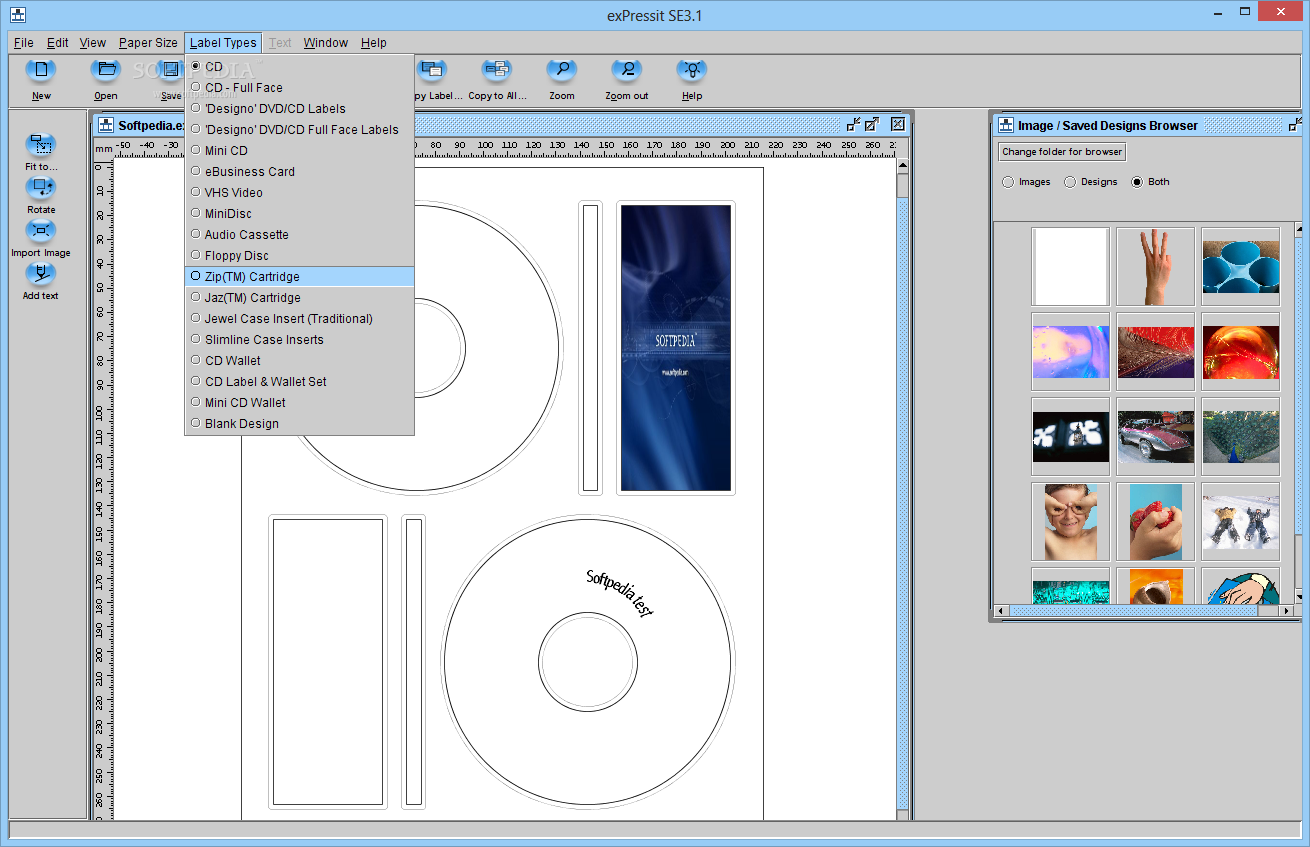Close the Label Types menu

[223, 43]
